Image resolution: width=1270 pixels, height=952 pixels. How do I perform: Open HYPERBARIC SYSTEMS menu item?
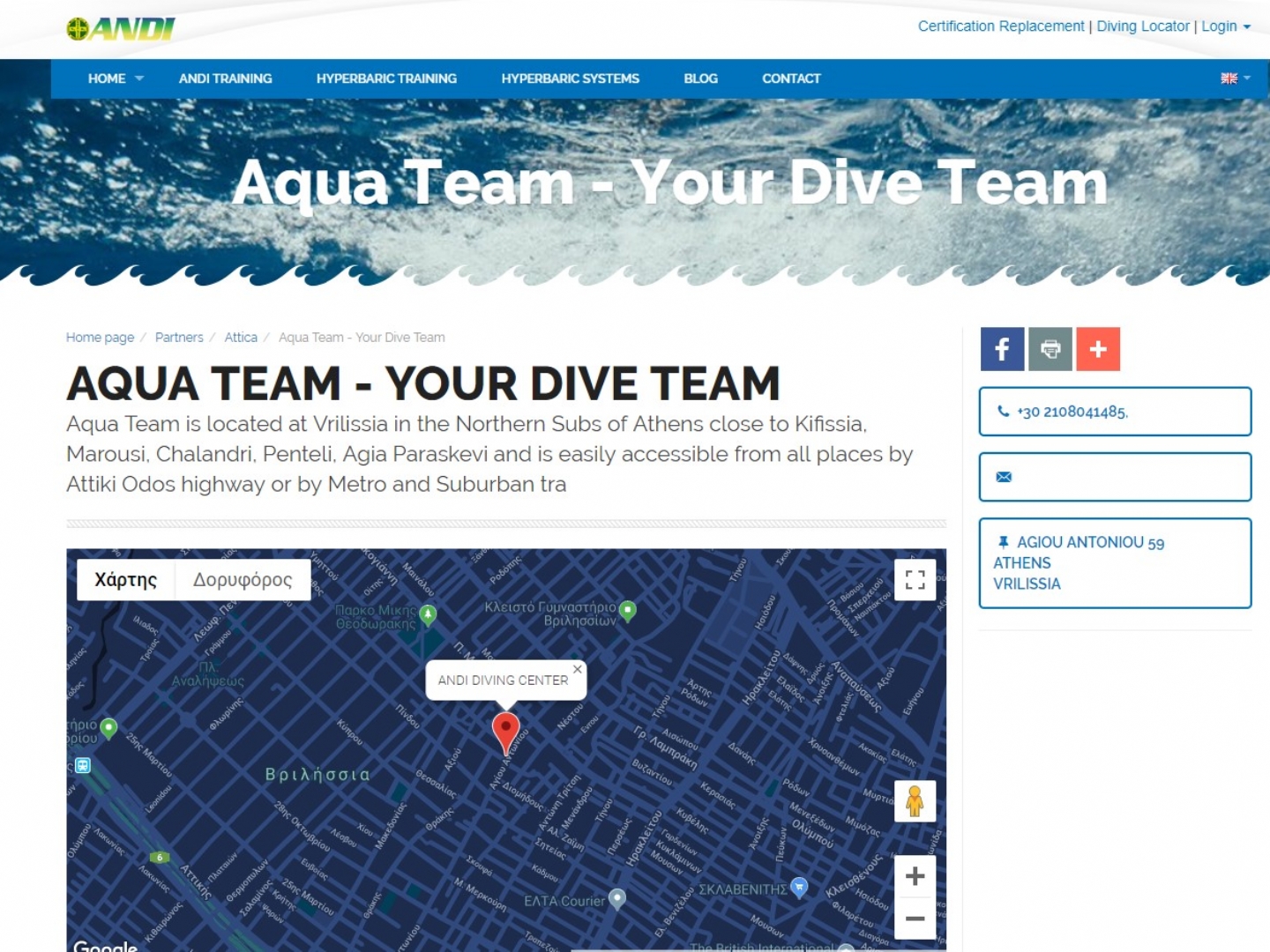pos(571,78)
